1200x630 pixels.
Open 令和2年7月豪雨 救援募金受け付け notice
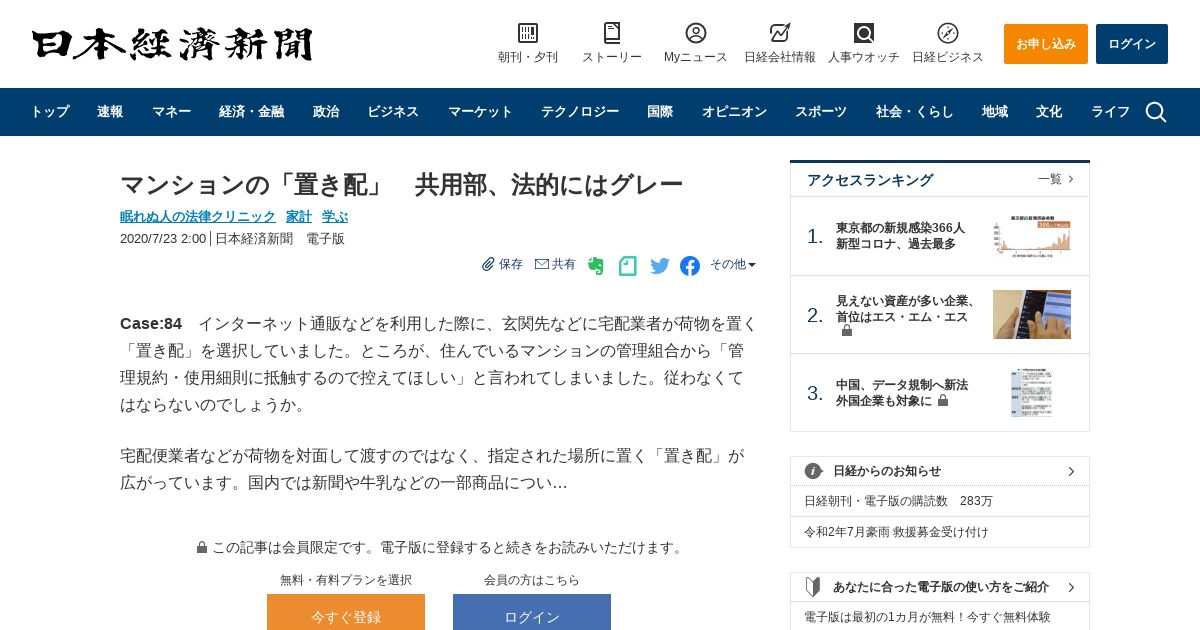896,532
